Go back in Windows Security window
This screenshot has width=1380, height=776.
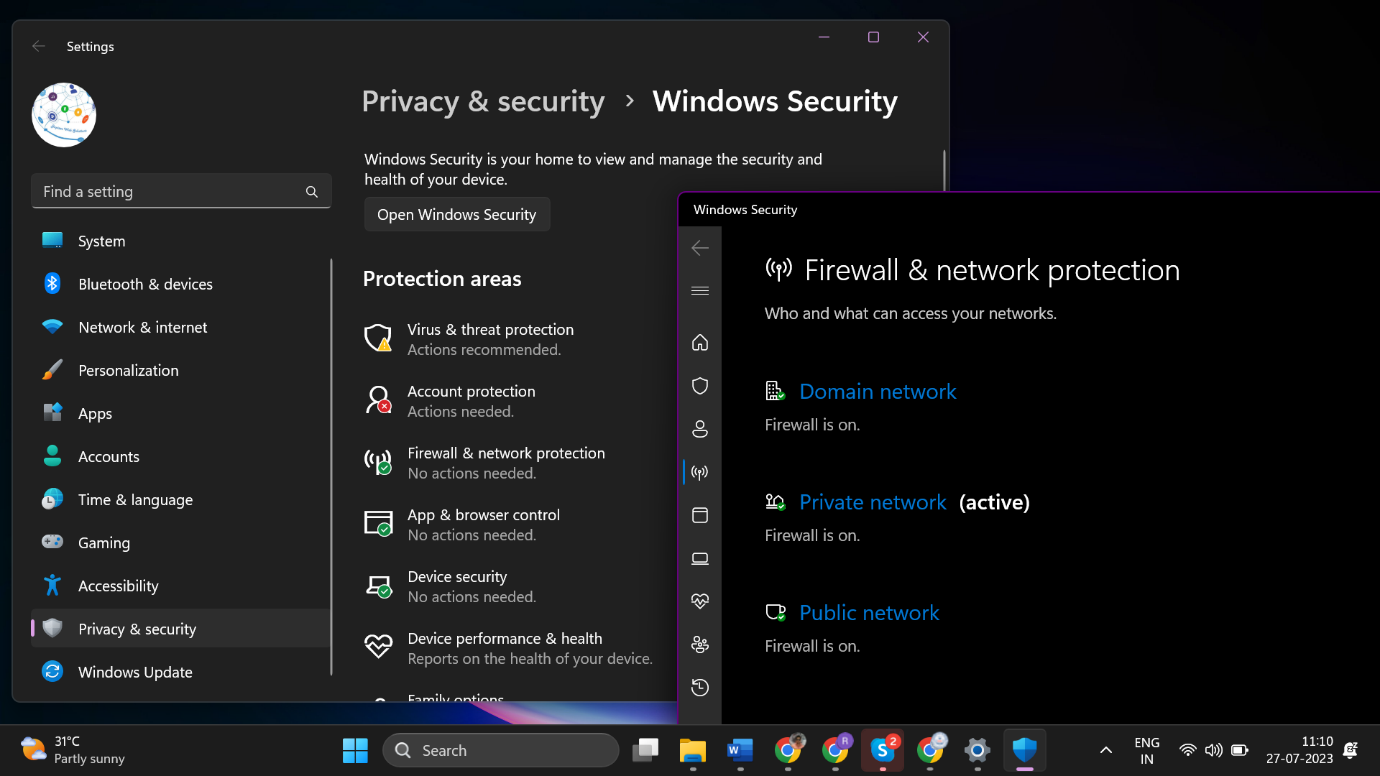[x=700, y=248]
